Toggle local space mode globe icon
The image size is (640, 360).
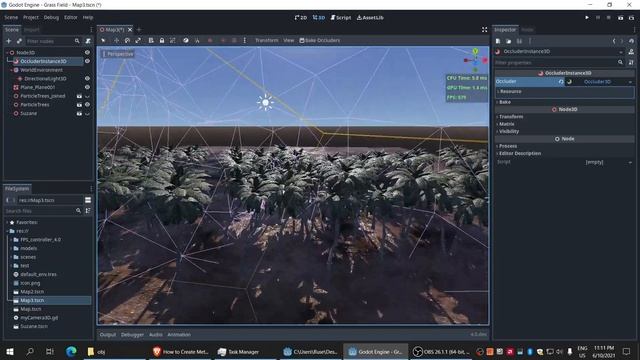pos(186,40)
